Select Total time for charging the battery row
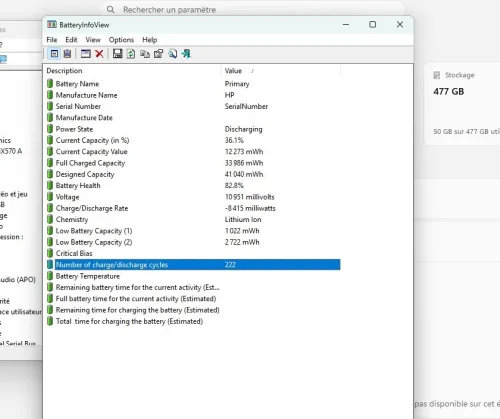 [193, 321]
